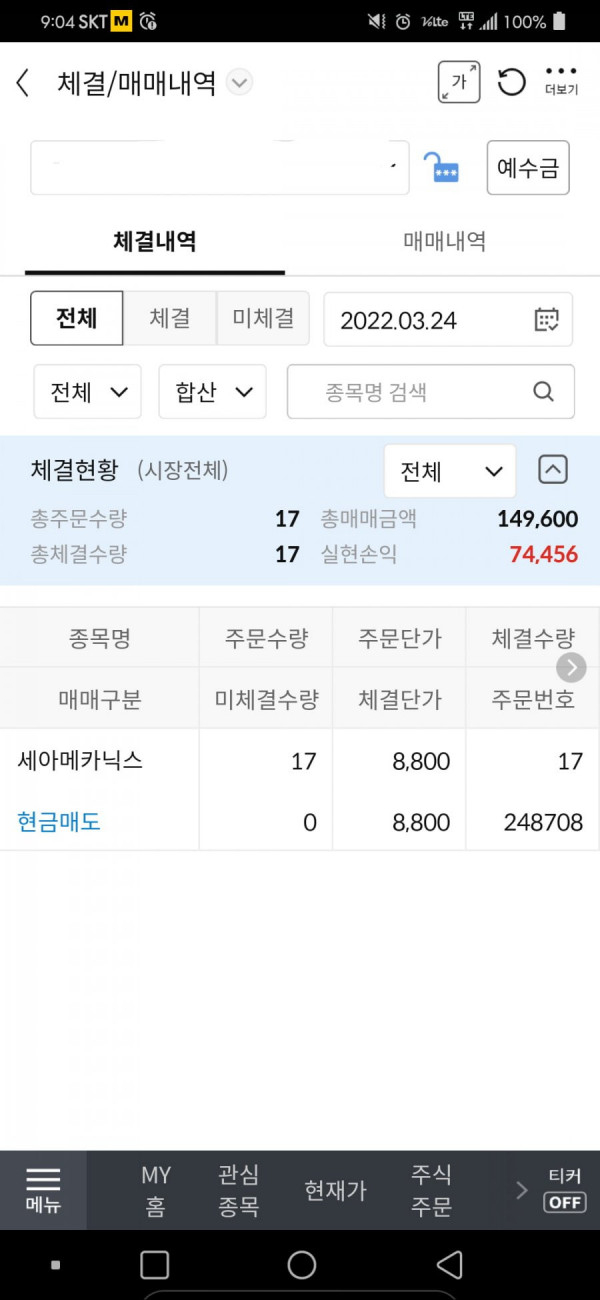
Task: Open 주식 주문 in bottom navigation
Action: pos(431,1190)
